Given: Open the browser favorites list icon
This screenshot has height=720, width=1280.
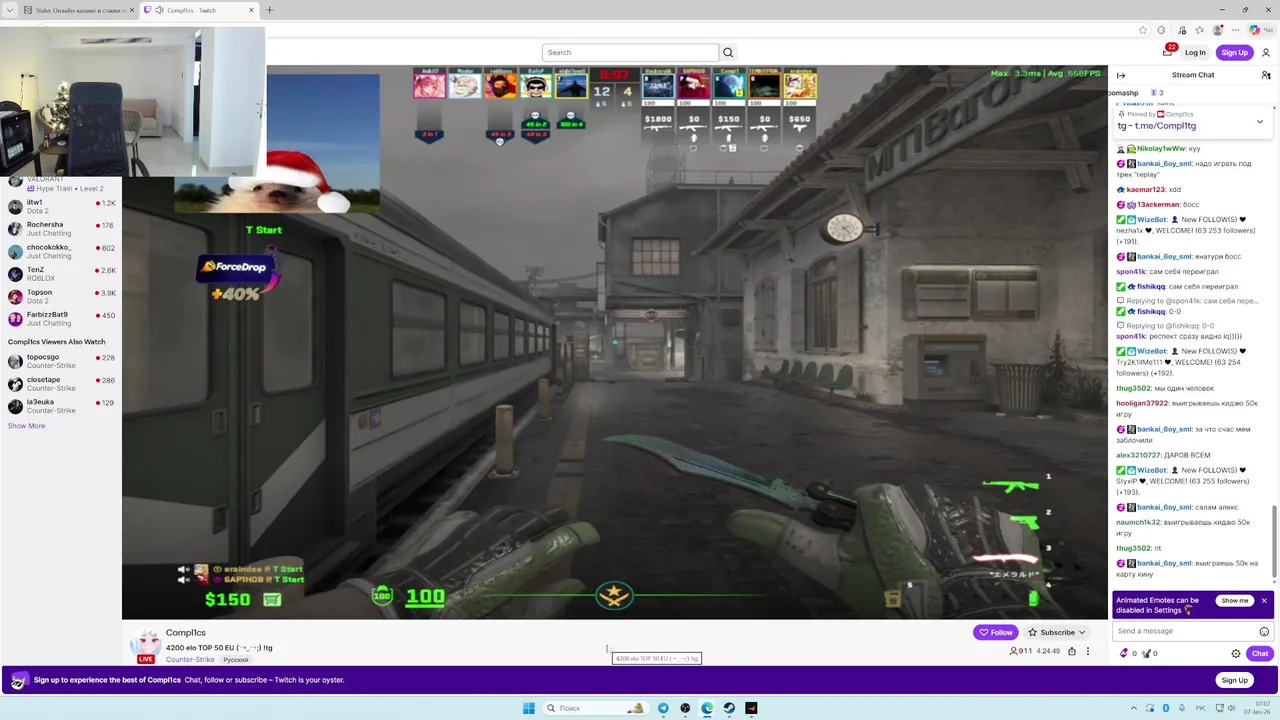Looking at the screenshot, I should point(1199,30).
